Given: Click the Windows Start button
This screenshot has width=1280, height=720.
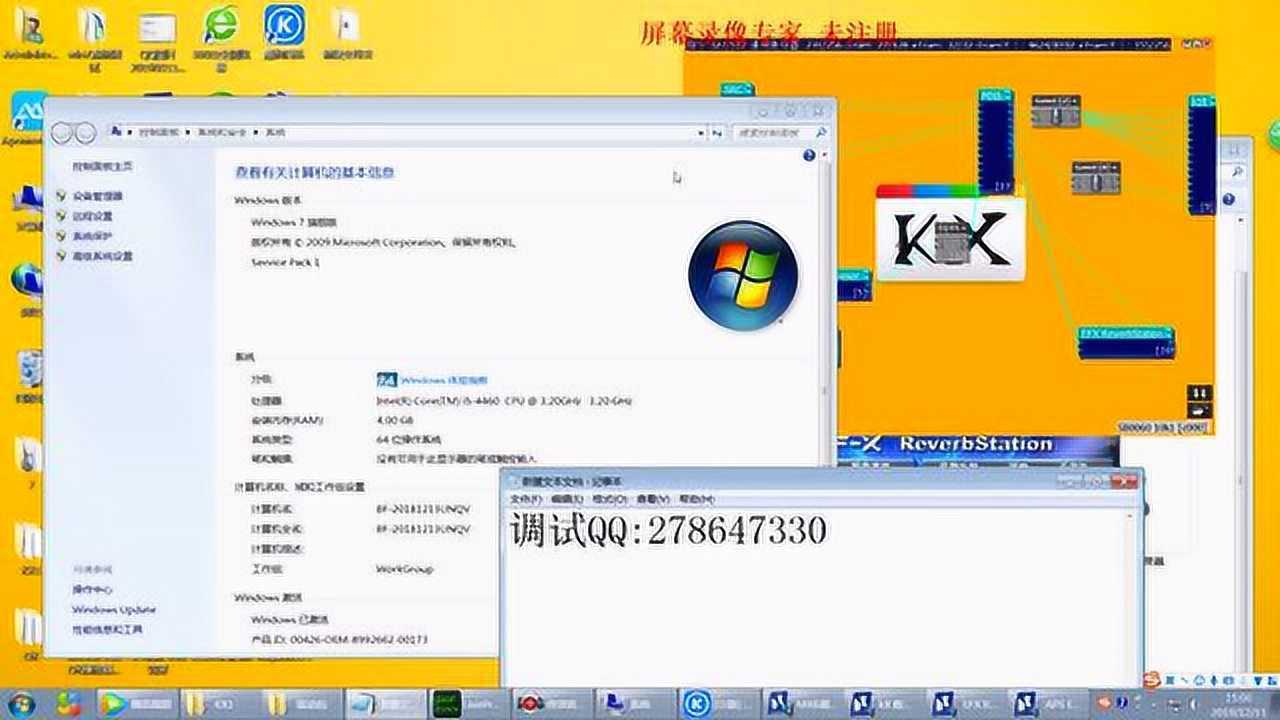Looking at the screenshot, I should 19,703.
